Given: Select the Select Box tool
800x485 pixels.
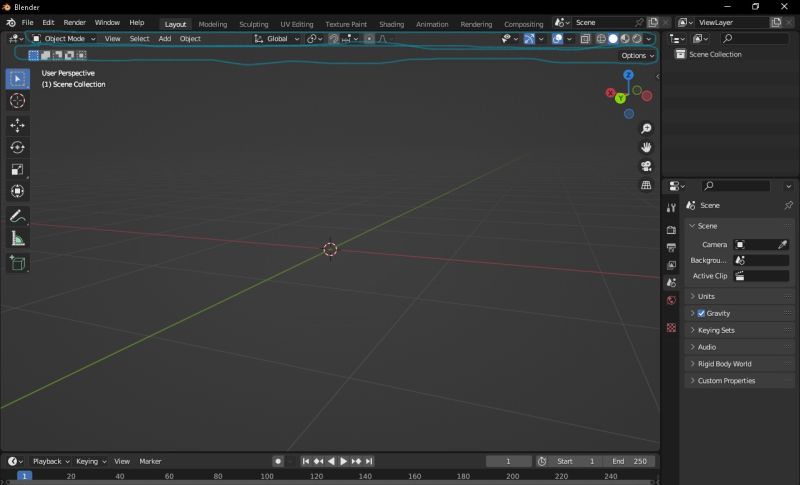Looking at the screenshot, I should (17, 79).
